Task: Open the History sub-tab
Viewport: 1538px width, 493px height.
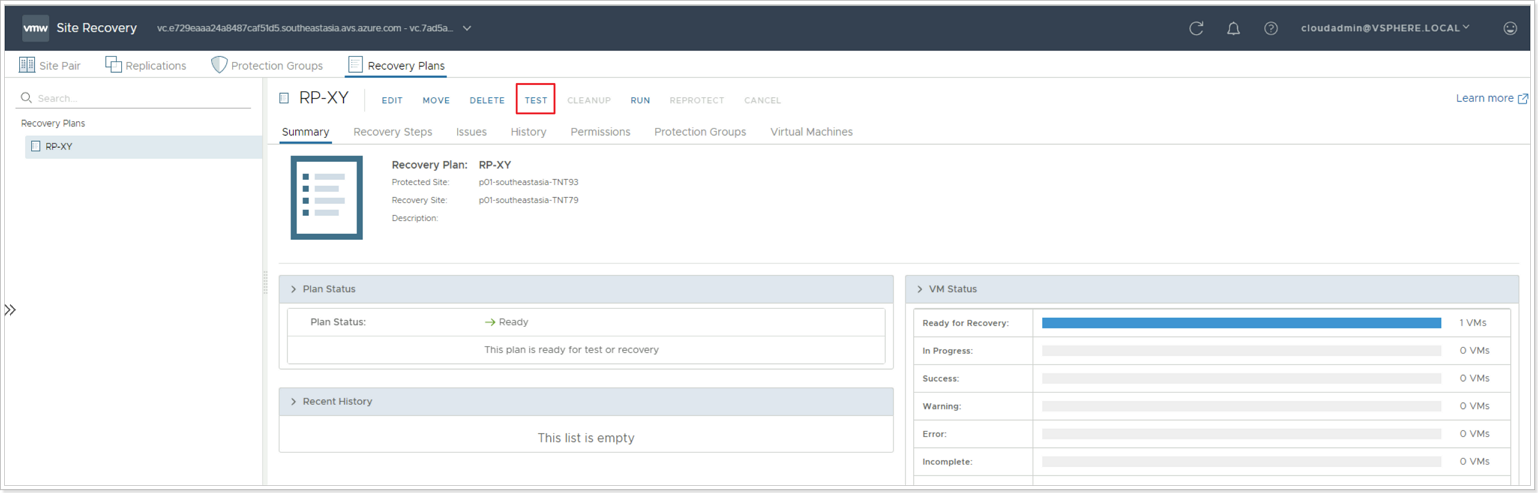Action: pos(529,132)
